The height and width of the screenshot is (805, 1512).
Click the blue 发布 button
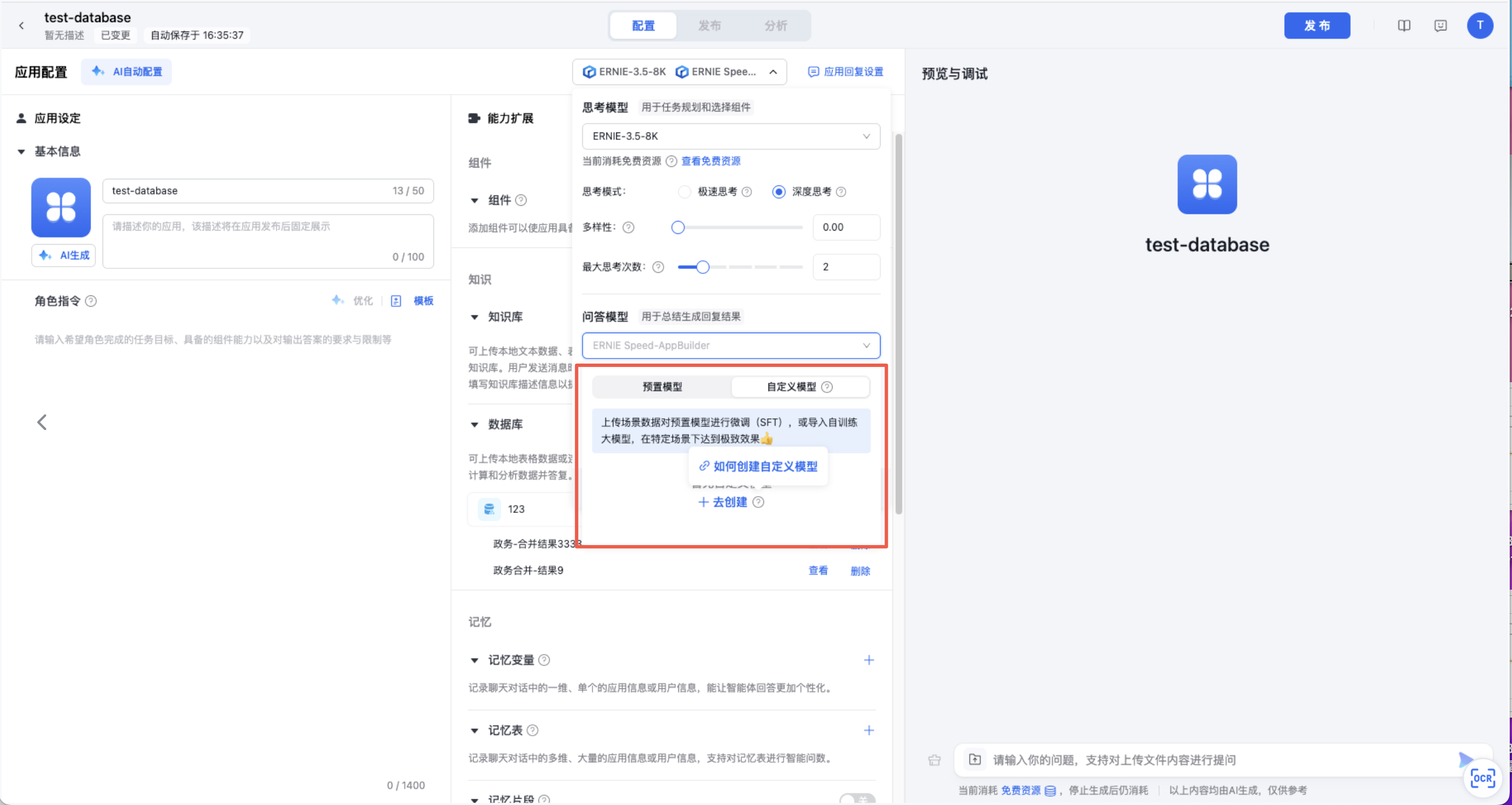pyautogui.click(x=1316, y=25)
